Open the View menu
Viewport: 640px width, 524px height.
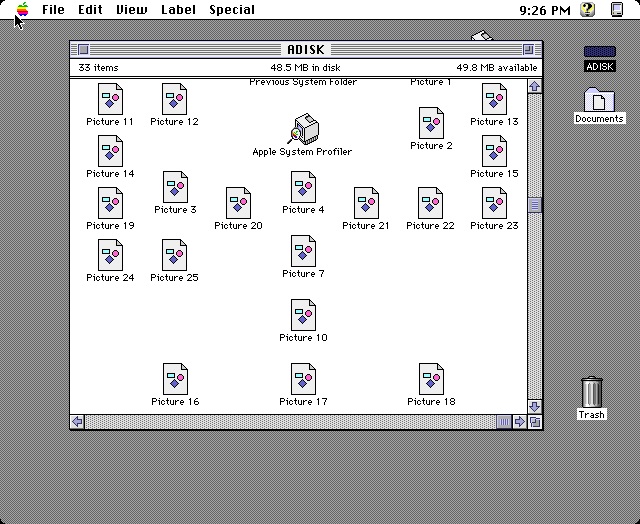coord(131,9)
